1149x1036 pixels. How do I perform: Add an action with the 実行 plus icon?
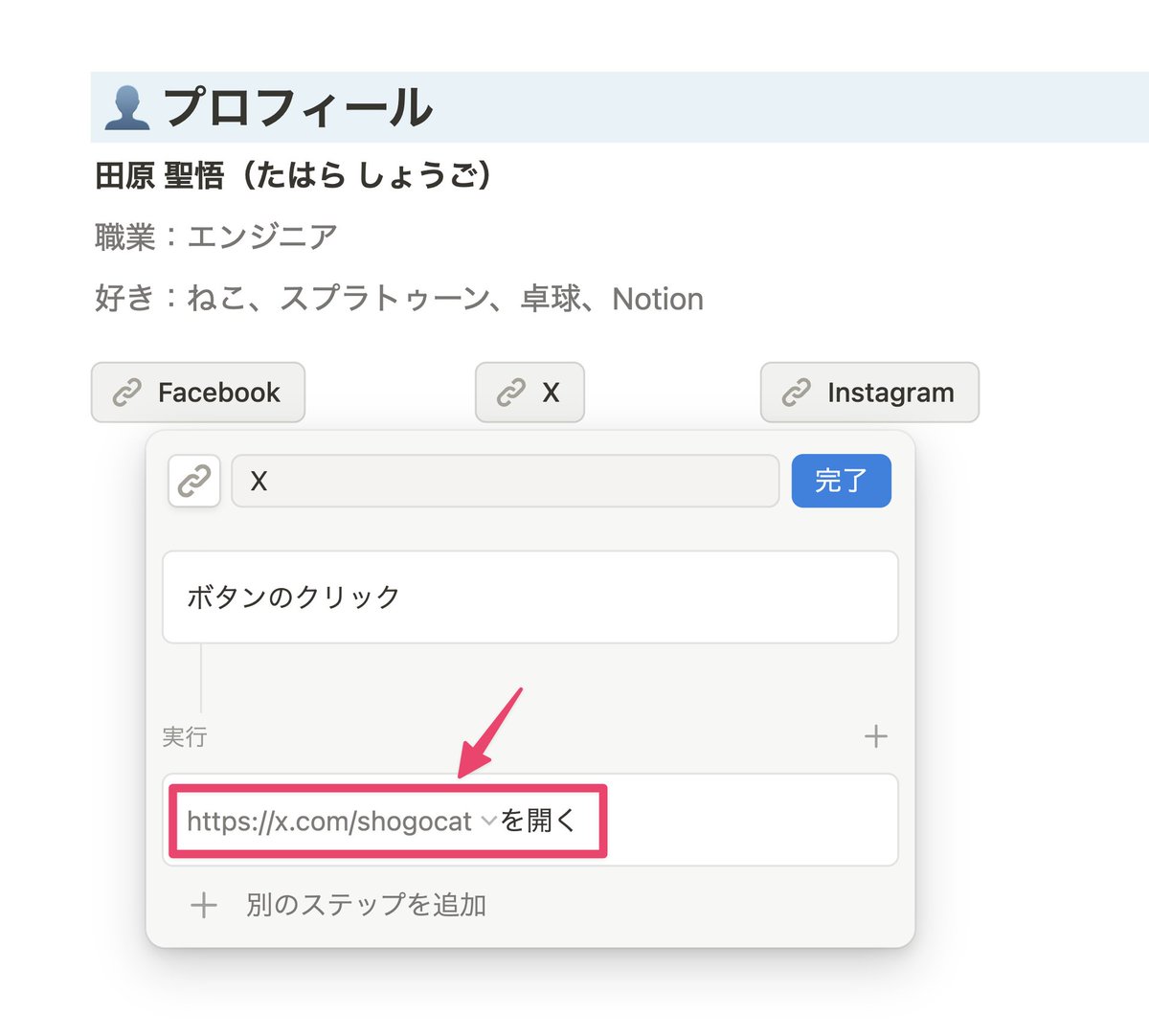click(876, 736)
